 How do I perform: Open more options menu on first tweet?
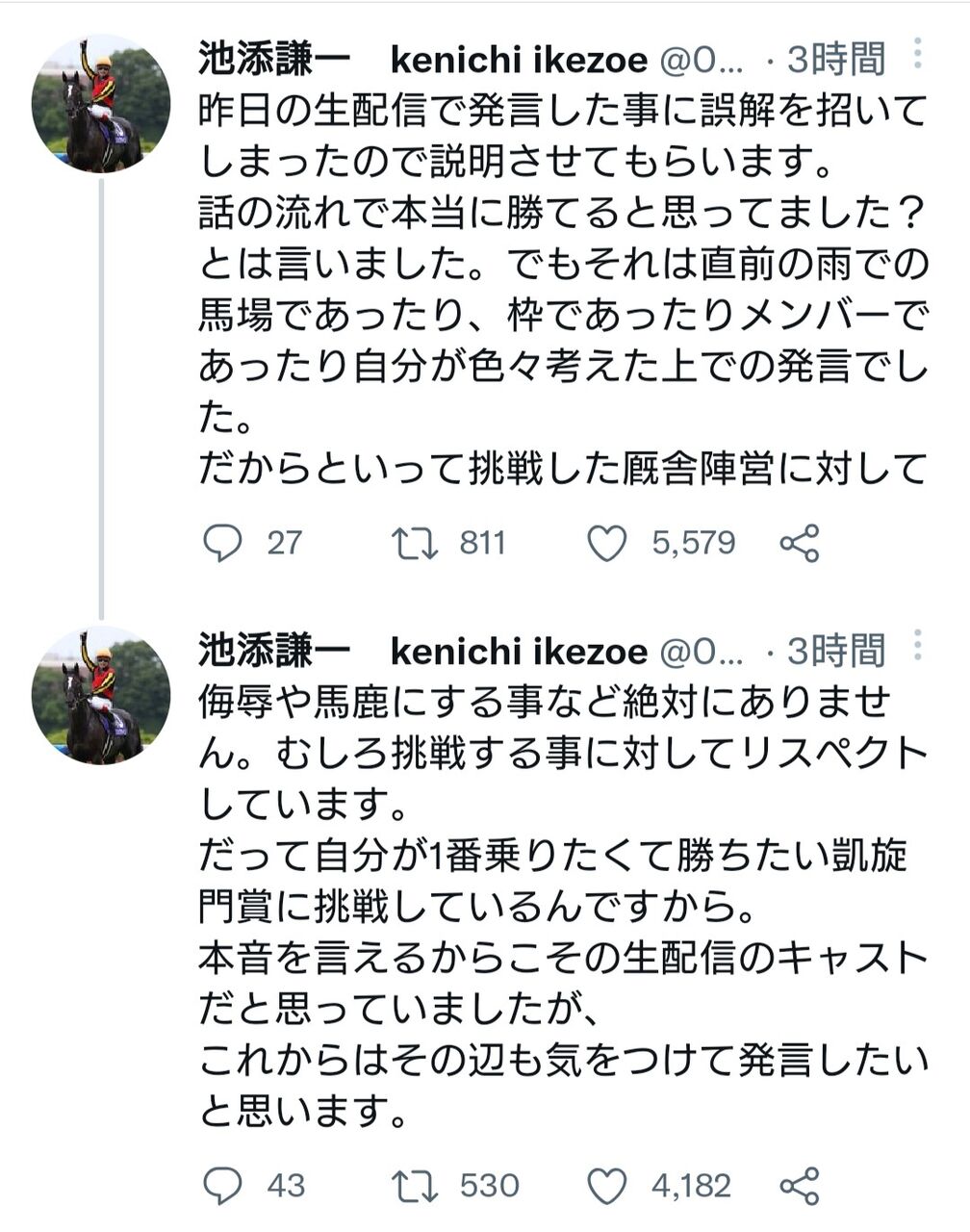click(917, 54)
